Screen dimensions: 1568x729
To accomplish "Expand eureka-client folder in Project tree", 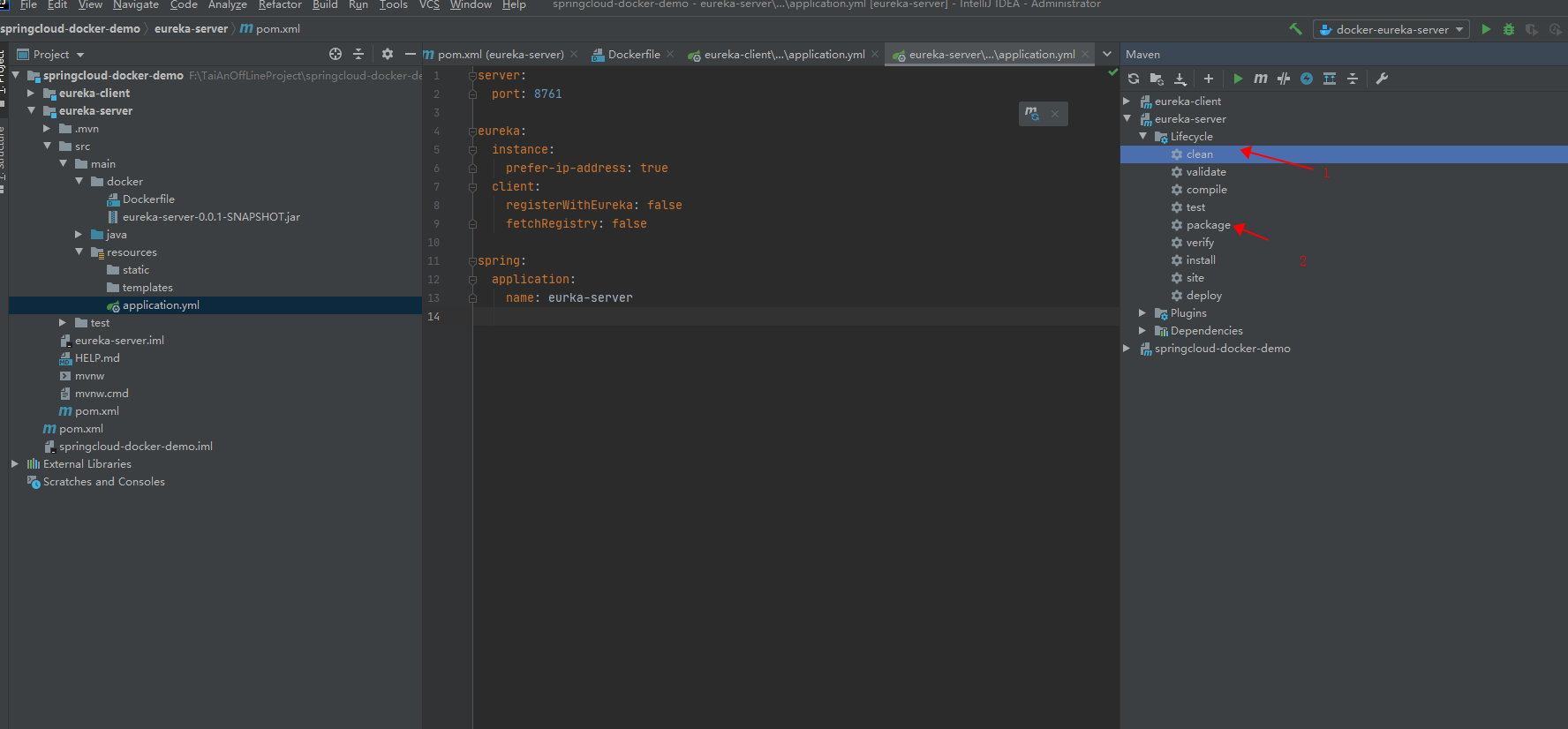I will (x=32, y=93).
